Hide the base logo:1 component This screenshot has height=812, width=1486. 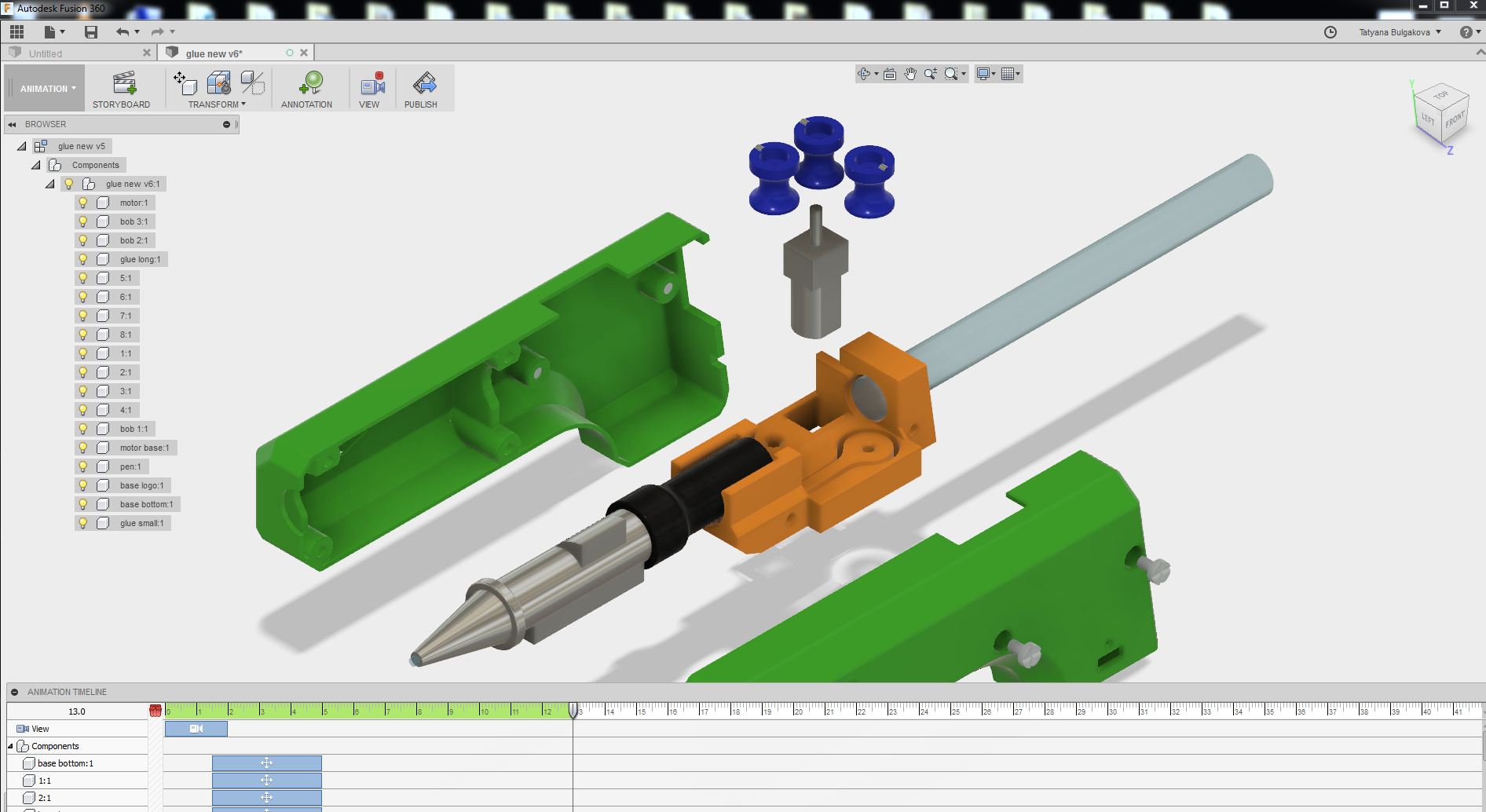pyautogui.click(x=82, y=485)
